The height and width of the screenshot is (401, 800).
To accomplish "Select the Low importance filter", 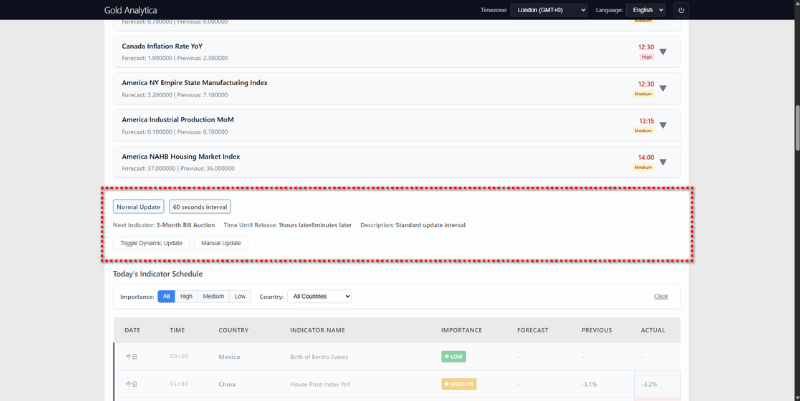I will (x=240, y=296).
